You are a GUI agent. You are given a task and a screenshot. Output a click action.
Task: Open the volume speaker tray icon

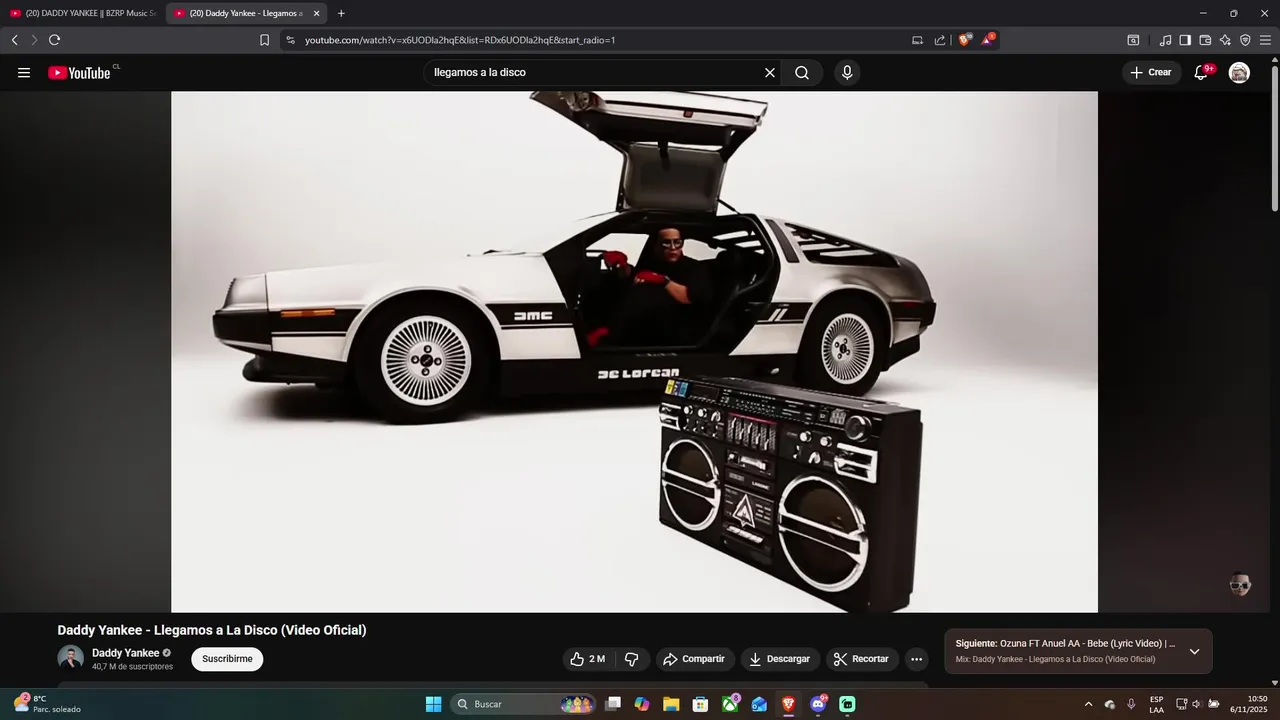pos(1196,704)
